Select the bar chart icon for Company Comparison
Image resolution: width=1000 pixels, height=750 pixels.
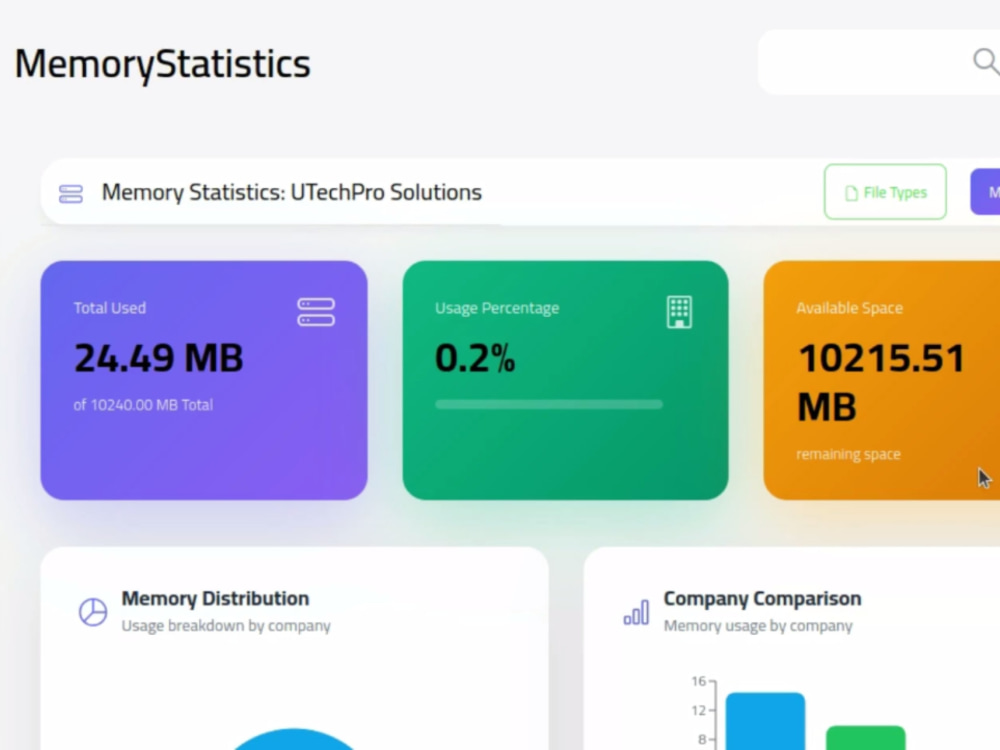point(636,612)
